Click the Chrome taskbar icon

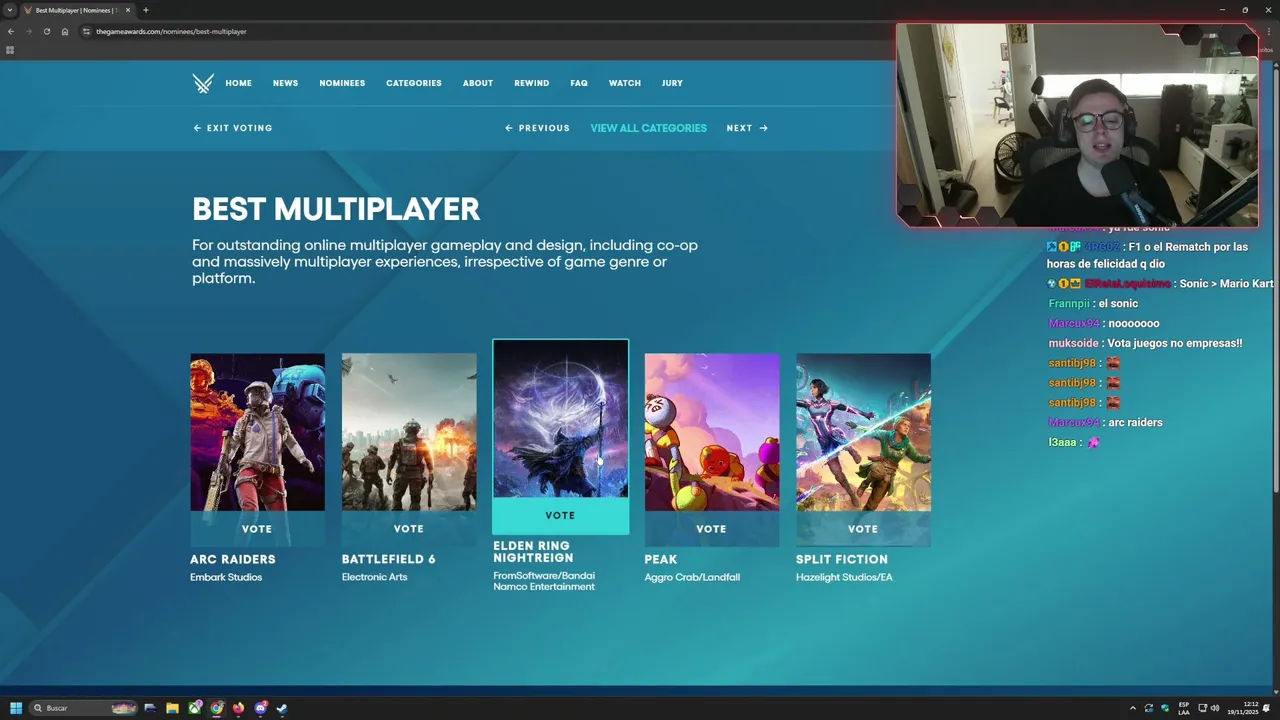click(x=217, y=708)
